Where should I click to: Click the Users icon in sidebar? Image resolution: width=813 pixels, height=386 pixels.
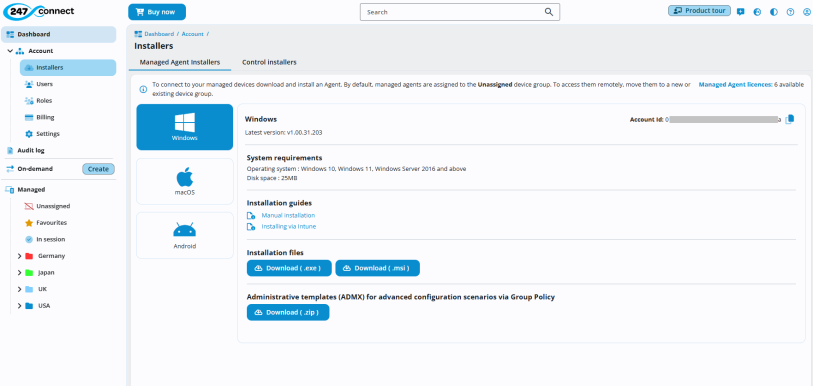pyautogui.click(x=29, y=84)
